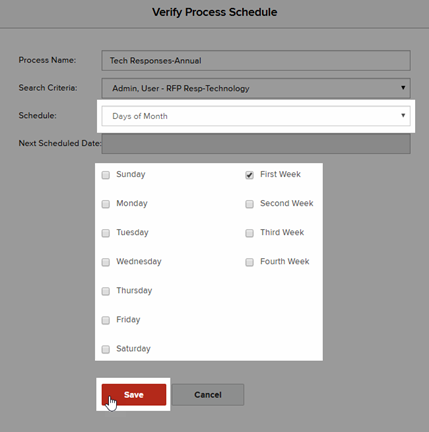Click the Next Scheduled Date field
This screenshot has height=432, width=429.
[x=256, y=144]
